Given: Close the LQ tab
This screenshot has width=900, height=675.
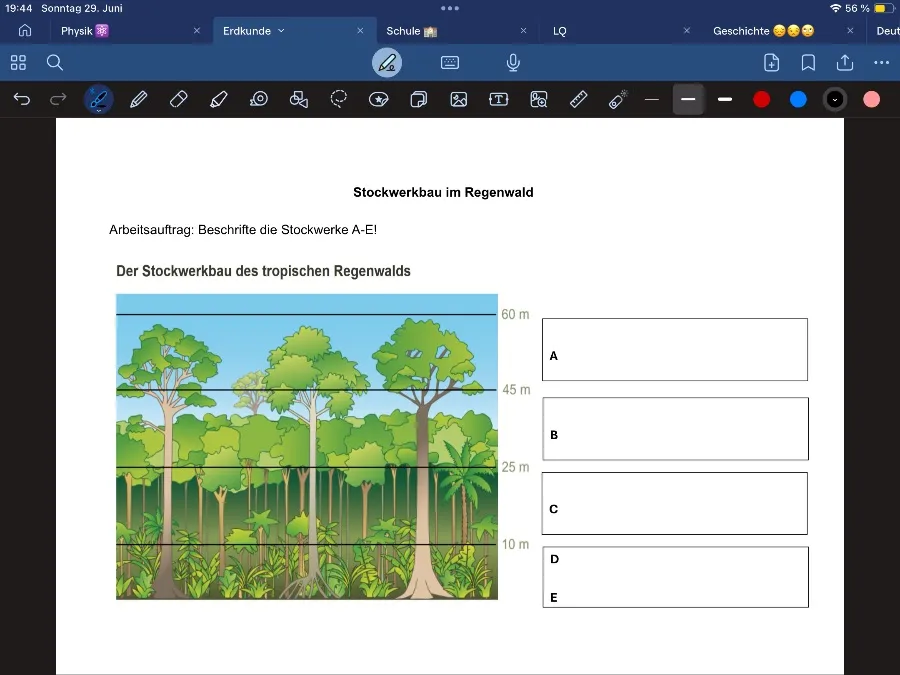Looking at the screenshot, I should pyautogui.click(x=686, y=30).
